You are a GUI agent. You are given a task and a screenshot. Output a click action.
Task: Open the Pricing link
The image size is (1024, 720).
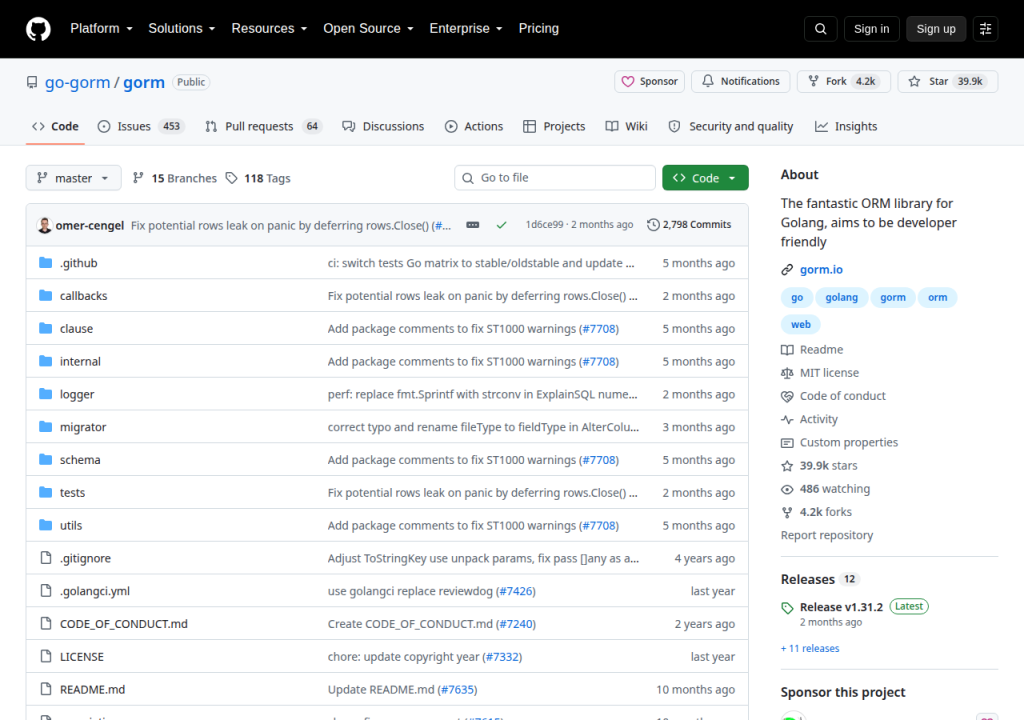538,29
